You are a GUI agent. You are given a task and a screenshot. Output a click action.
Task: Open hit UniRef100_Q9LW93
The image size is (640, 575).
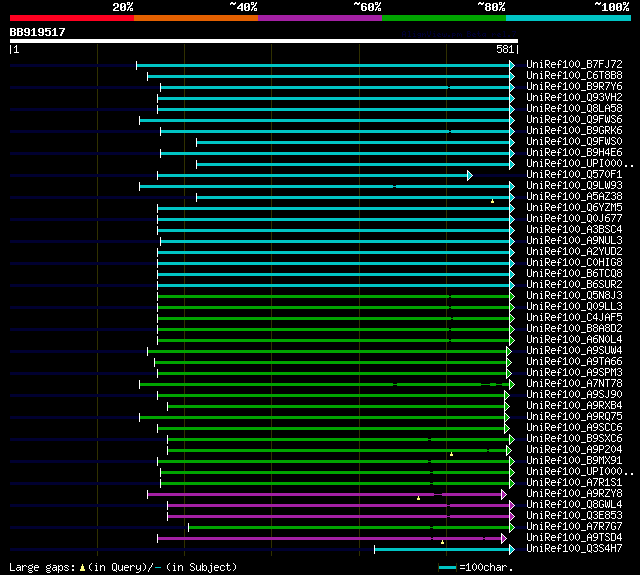click(574, 186)
